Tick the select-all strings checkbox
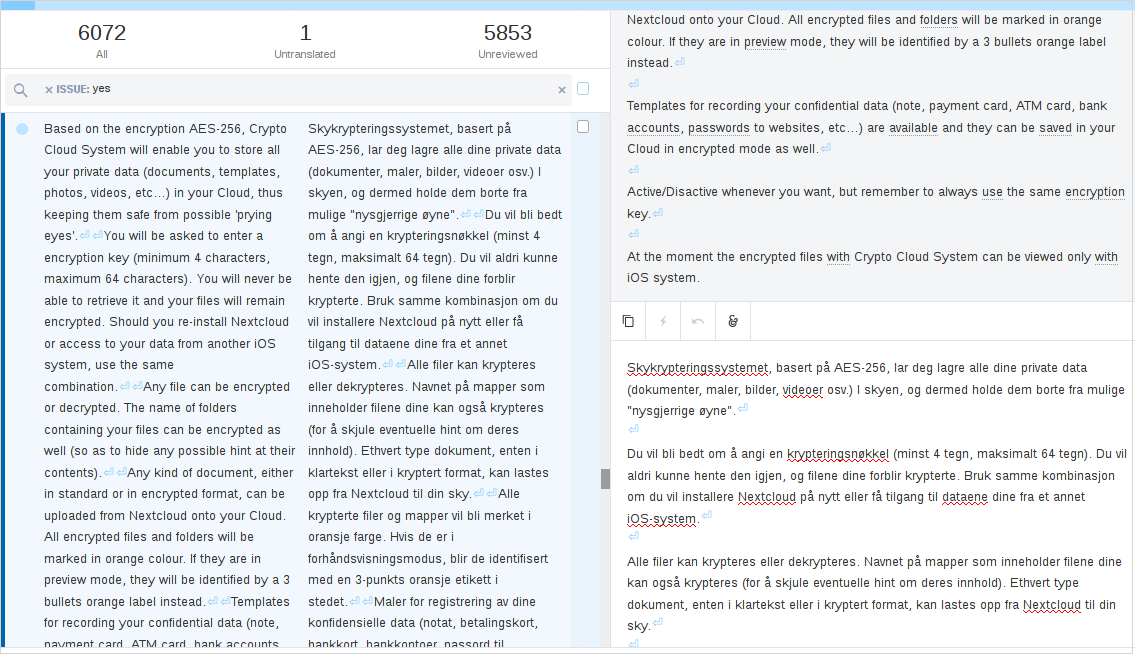This screenshot has height=656, width=1135. tap(583, 88)
